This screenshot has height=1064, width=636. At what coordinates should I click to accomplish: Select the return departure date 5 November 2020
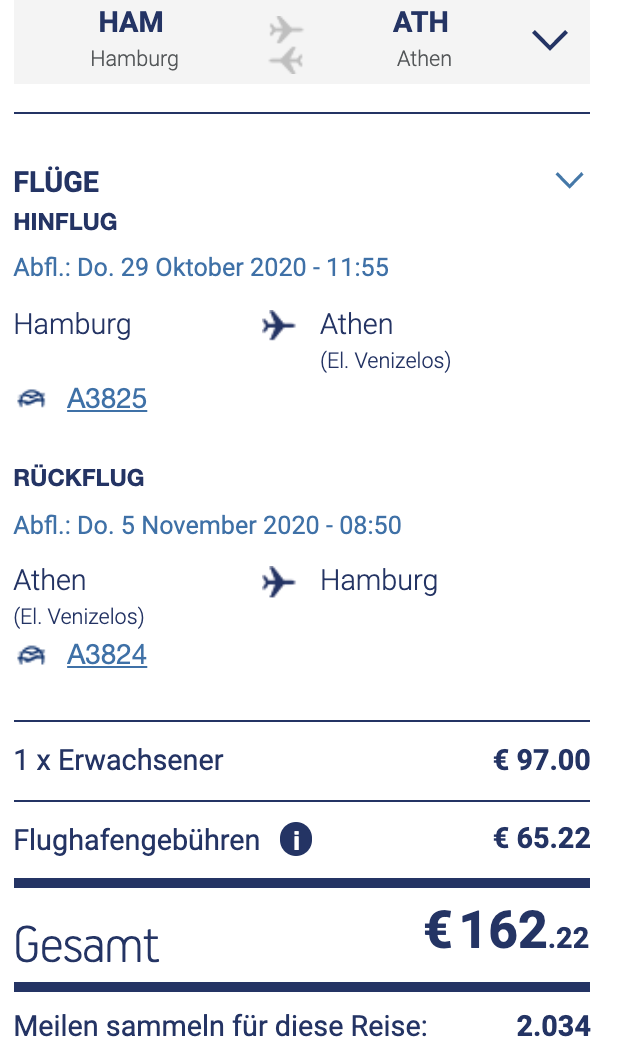207,525
